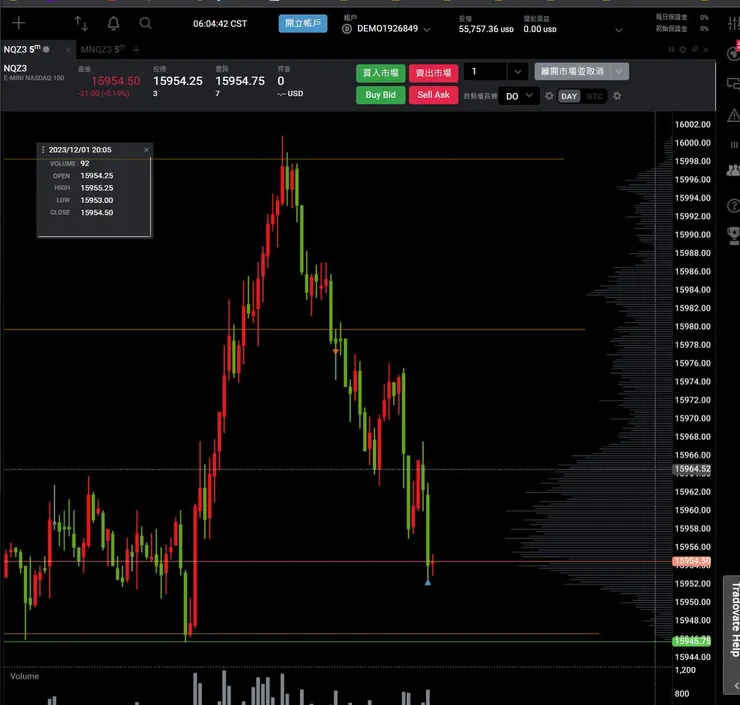Add a new chart tab
This screenshot has height=705, width=740.
point(136,50)
